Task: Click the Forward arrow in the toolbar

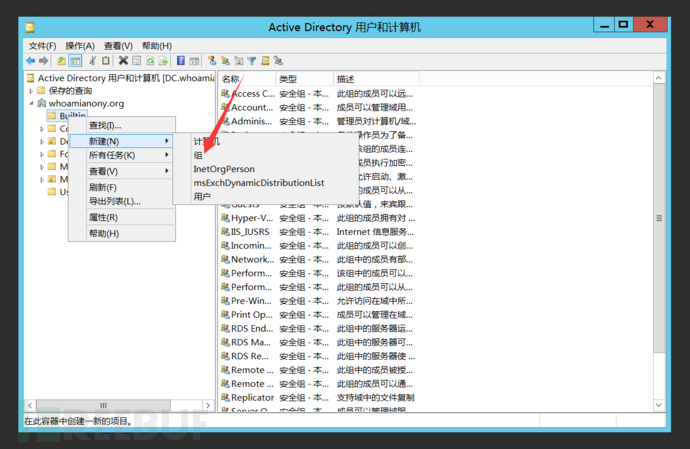Action: click(x=43, y=61)
